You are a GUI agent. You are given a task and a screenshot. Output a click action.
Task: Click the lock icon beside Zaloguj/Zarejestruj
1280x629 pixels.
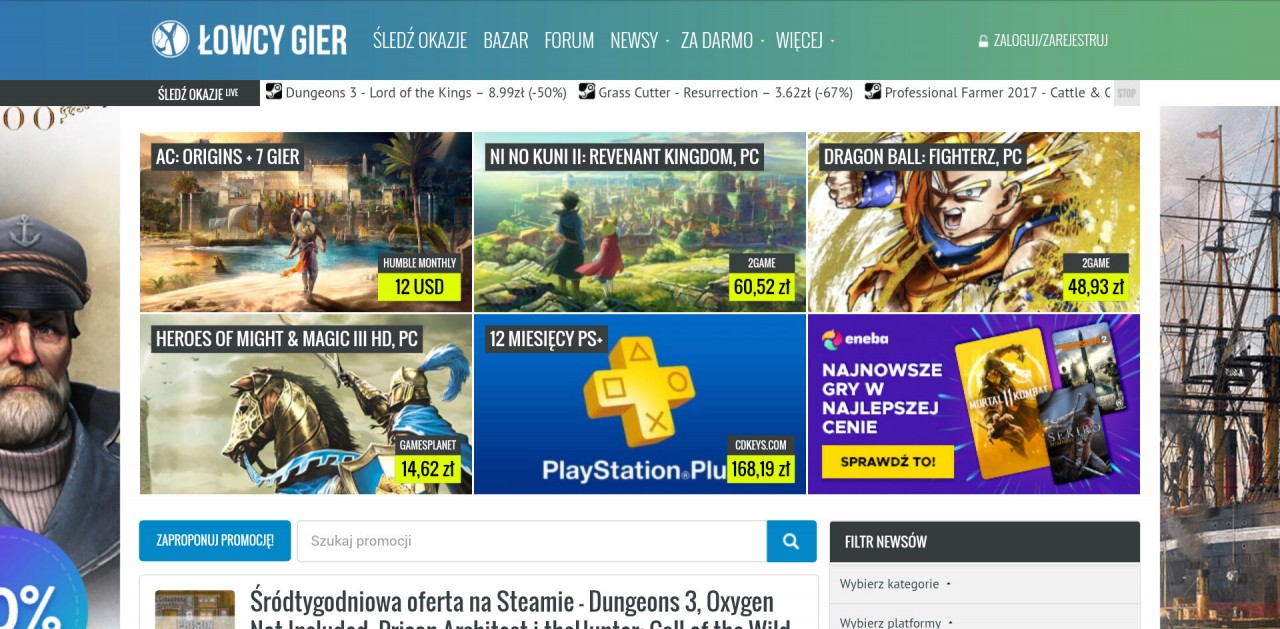tap(983, 41)
